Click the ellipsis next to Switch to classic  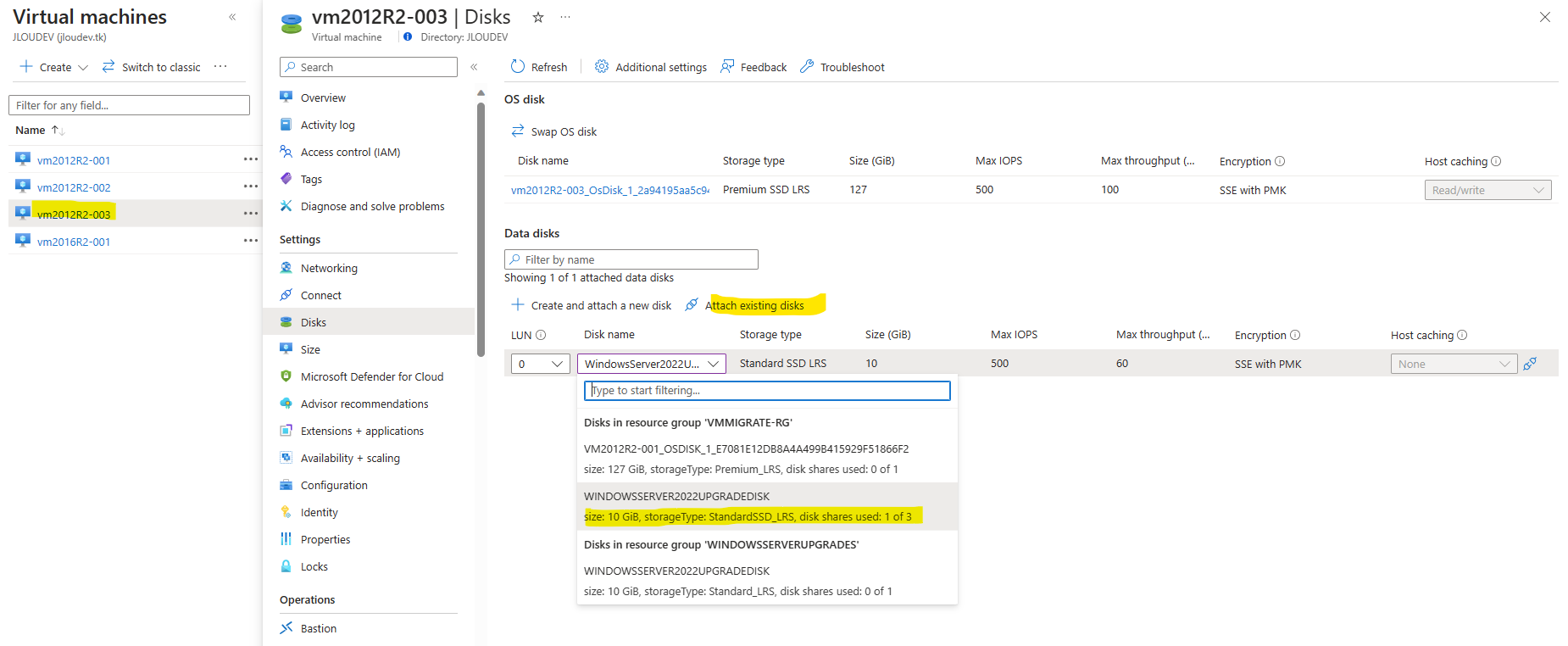220,66
